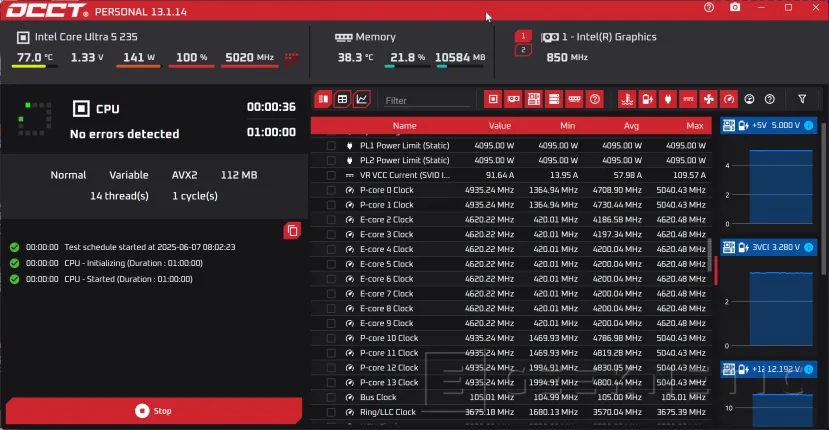Tick the E-core 9 Clock checkbox
The width and height of the screenshot is (829, 430).
331,323
